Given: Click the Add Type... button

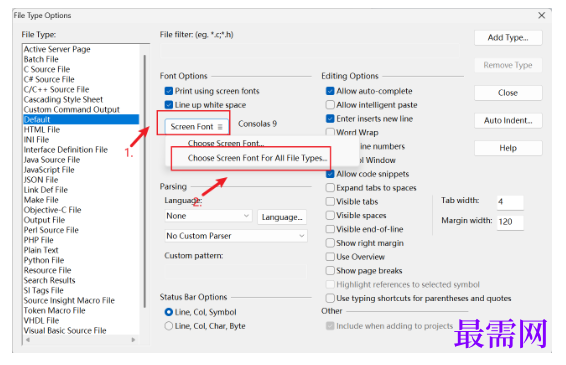Looking at the screenshot, I should (508, 38).
